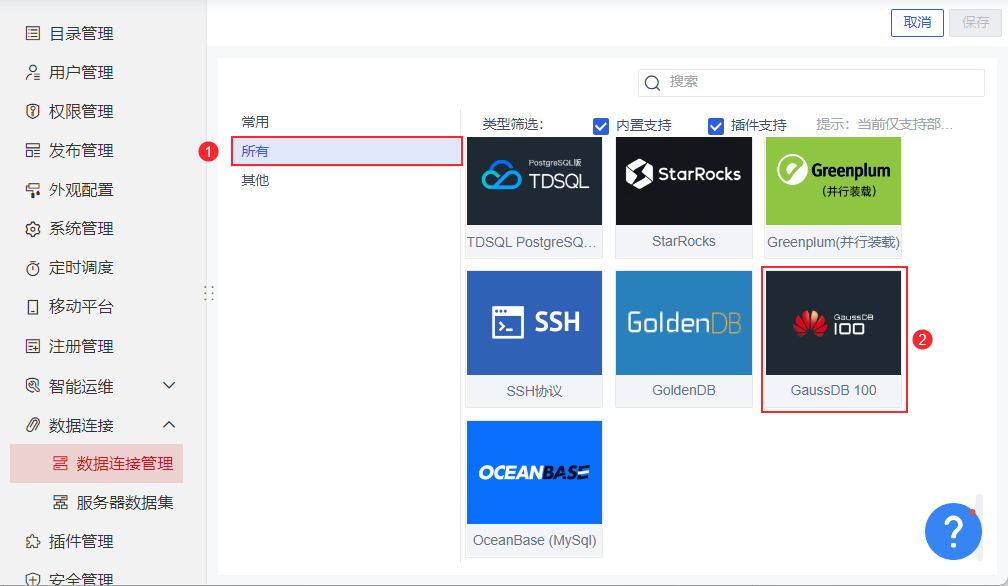Viewport: 1008px width, 586px height.
Task: Go to 数据连接管理 submenu
Action: coord(96,463)
